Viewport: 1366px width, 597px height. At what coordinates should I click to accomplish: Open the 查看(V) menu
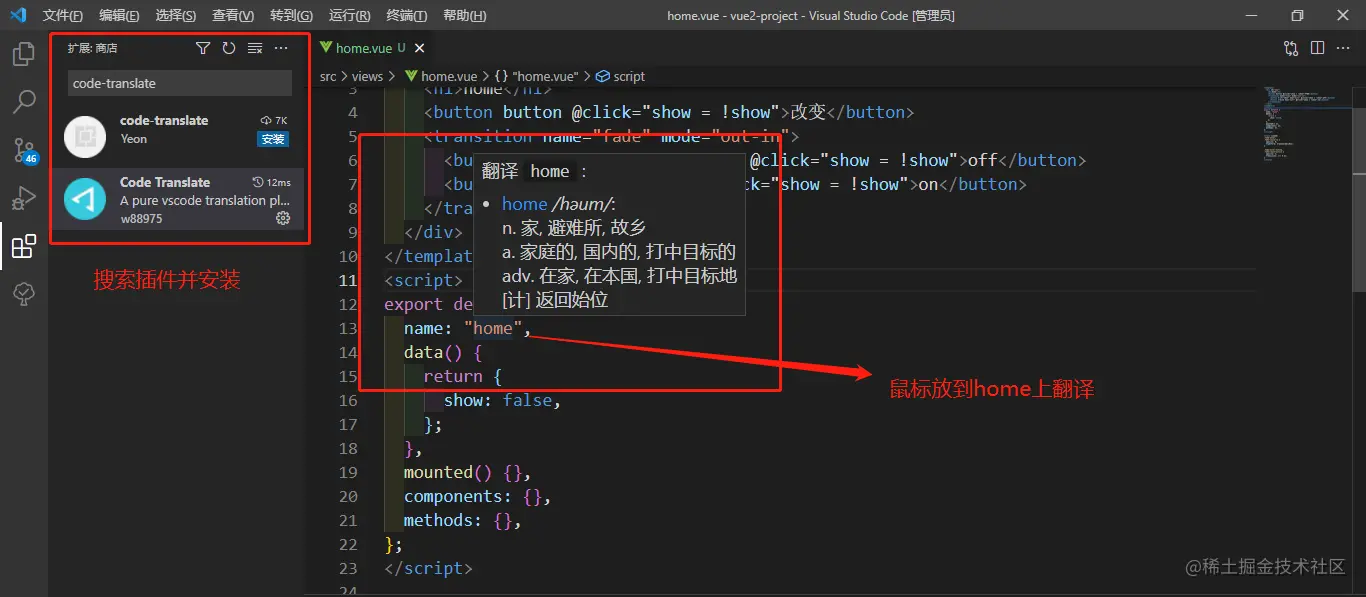click(x=233, y=16)
